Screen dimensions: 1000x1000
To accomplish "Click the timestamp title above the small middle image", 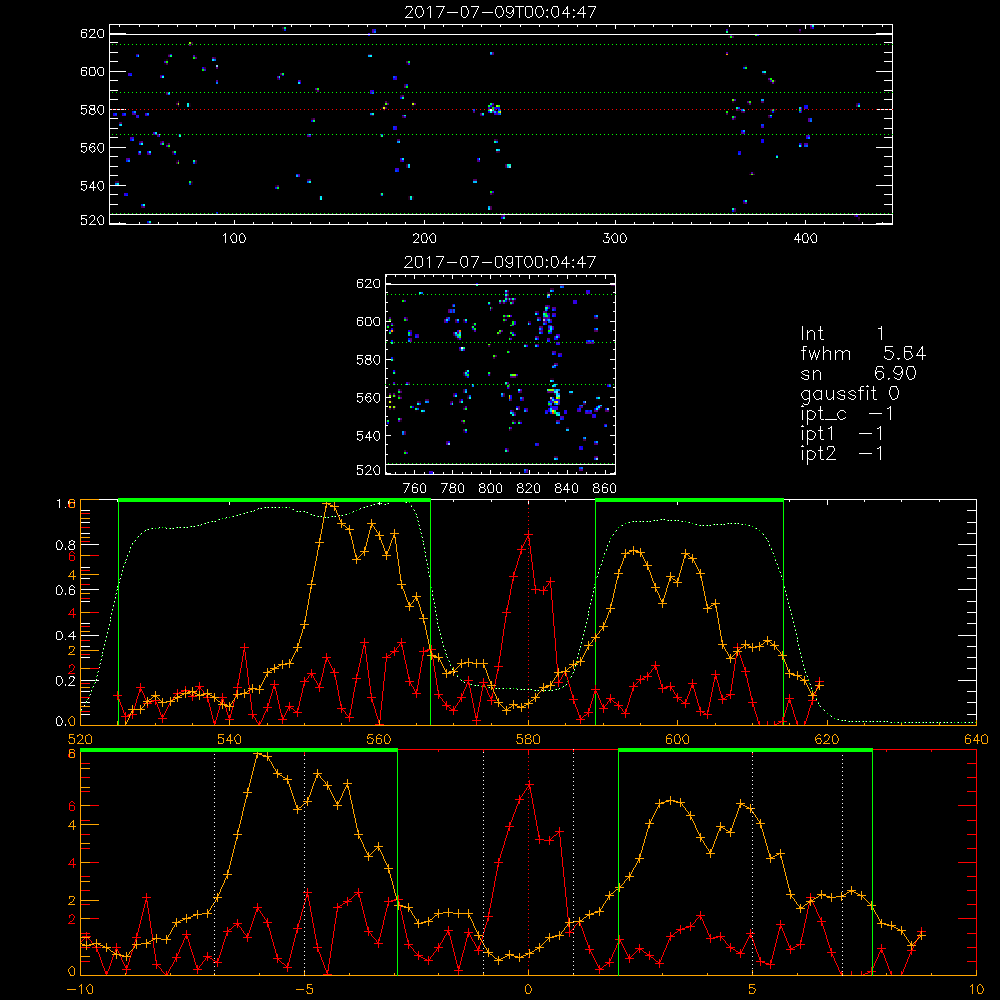I will click(500, 262).
